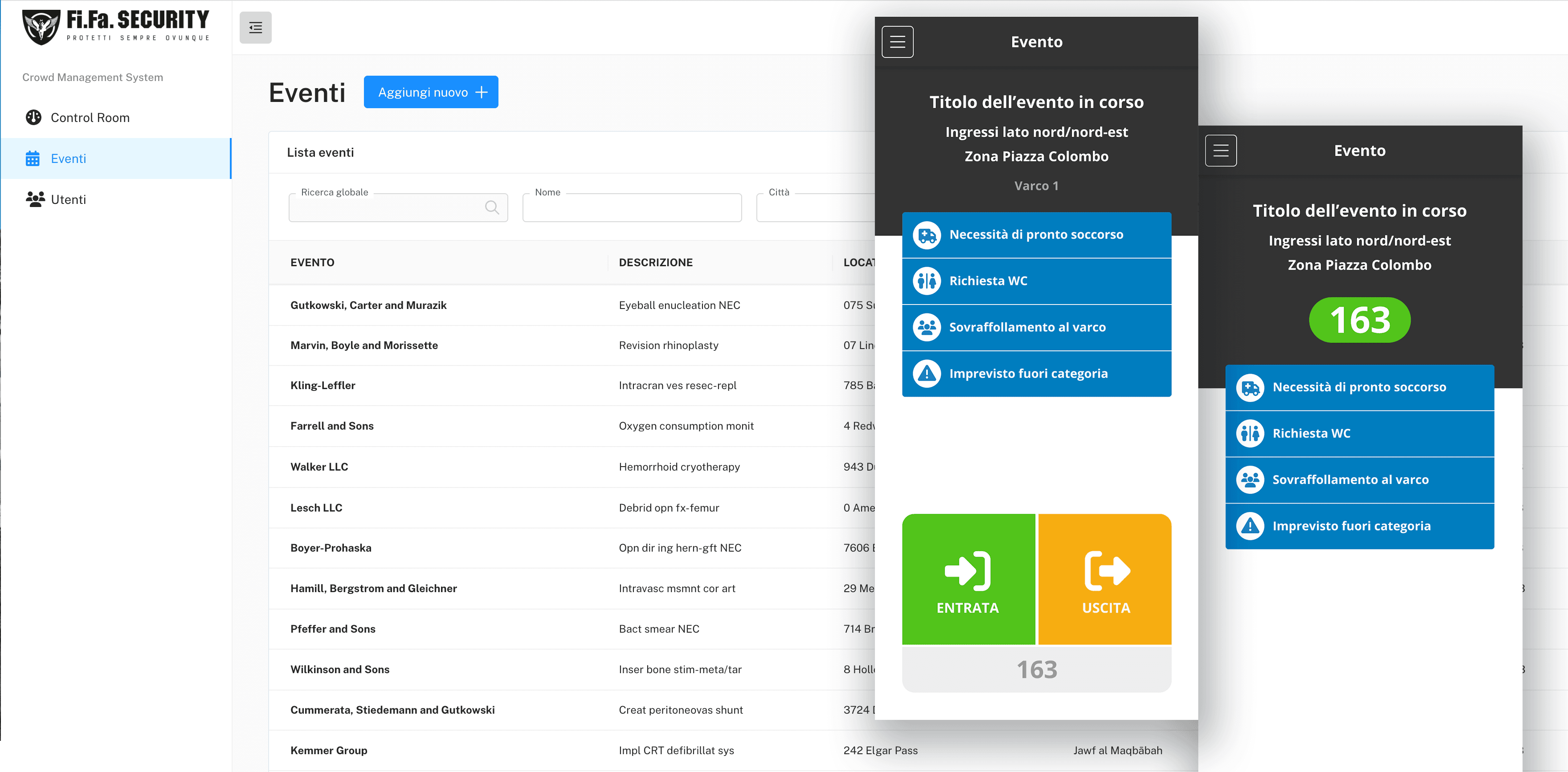The image size is (1568, 772).
Task: Click the Fi.Fa. Security shield logo
Action: [x=41, y=27]
